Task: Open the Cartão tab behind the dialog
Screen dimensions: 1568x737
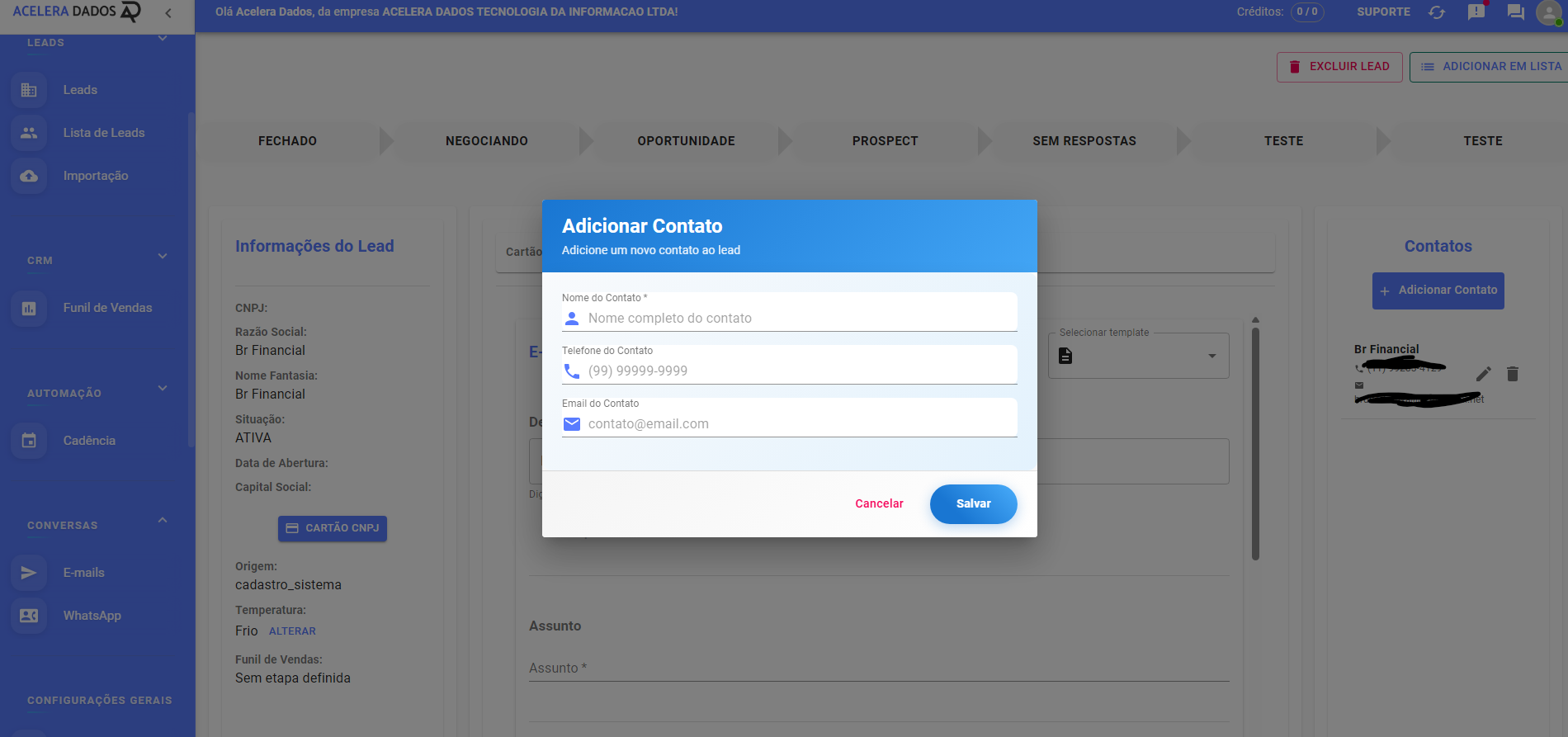Action: pos(523,252)
